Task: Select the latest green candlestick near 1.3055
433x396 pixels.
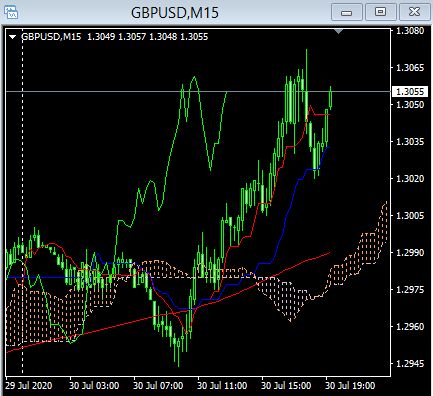Action: [x=331, y=98]
